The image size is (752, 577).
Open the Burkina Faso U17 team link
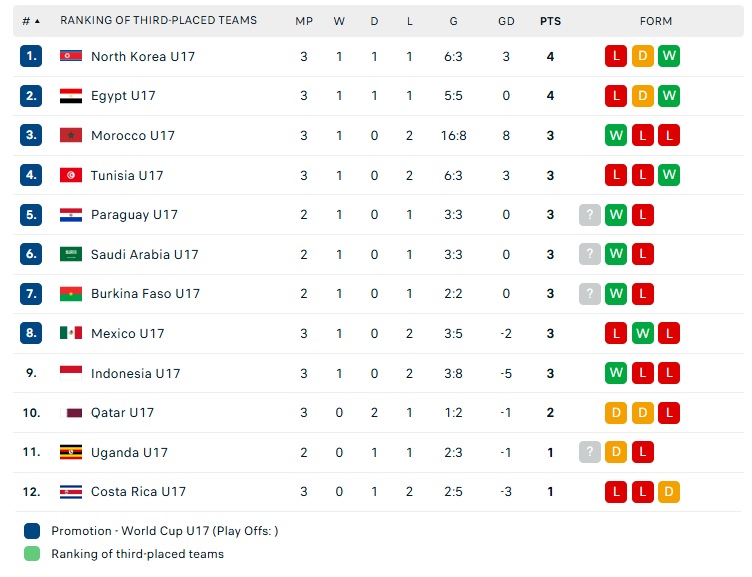pyautogui.click(x=145, y=294)
